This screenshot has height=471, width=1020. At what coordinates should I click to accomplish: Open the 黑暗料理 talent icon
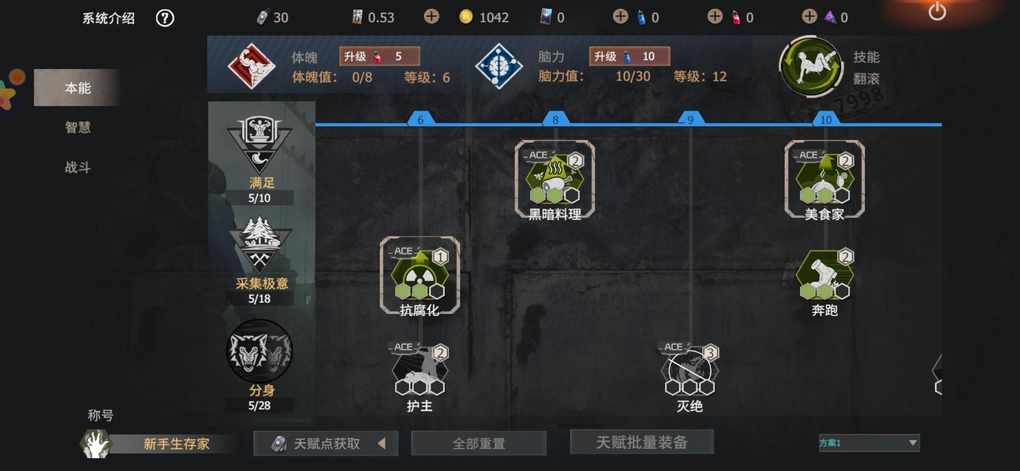(x=555, y=179)
